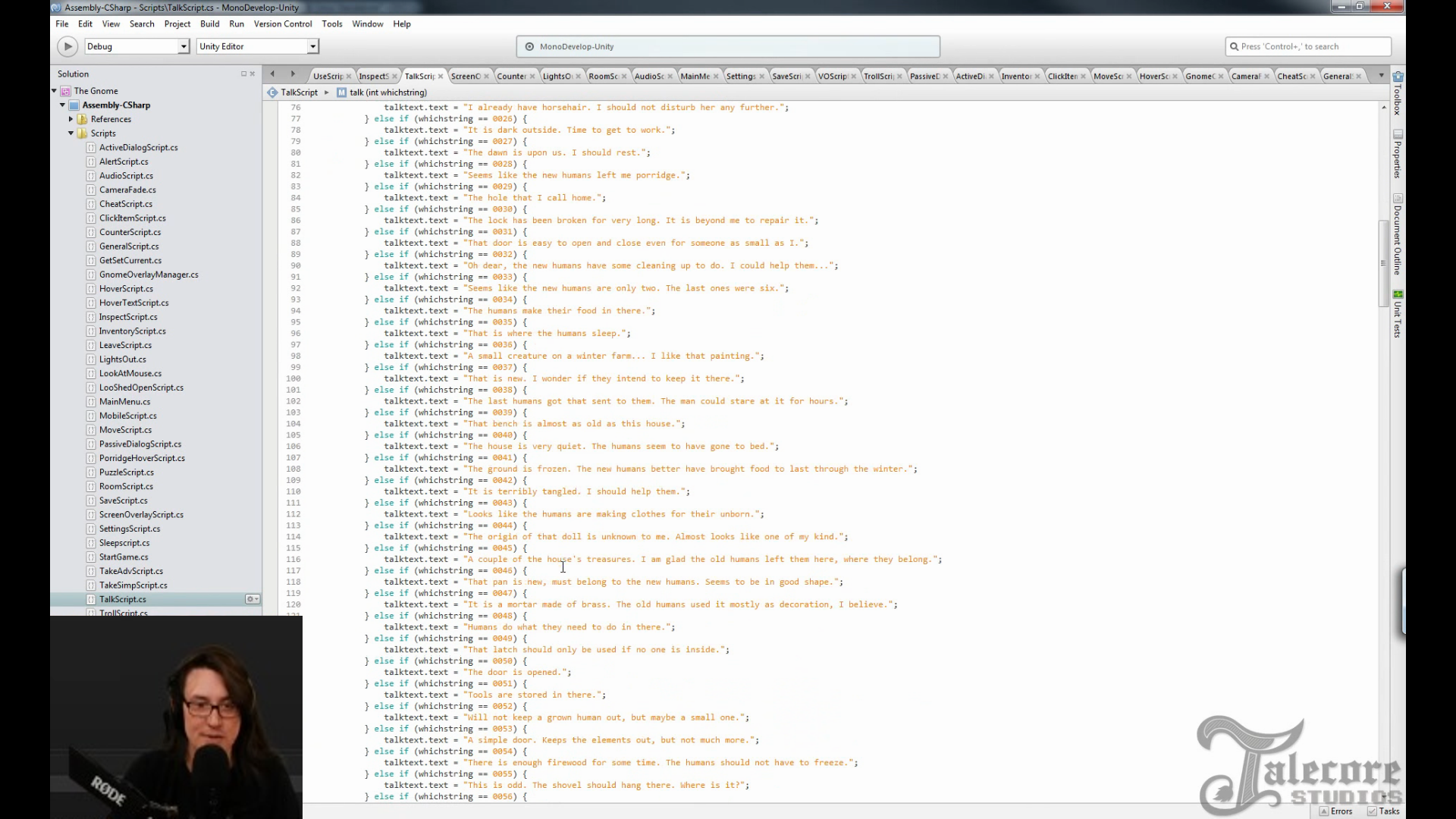Image resolution: width=1456 pixels, height=819 pixels.
Task: Select PuzzleScript.cs file
Action: [126, 472]
